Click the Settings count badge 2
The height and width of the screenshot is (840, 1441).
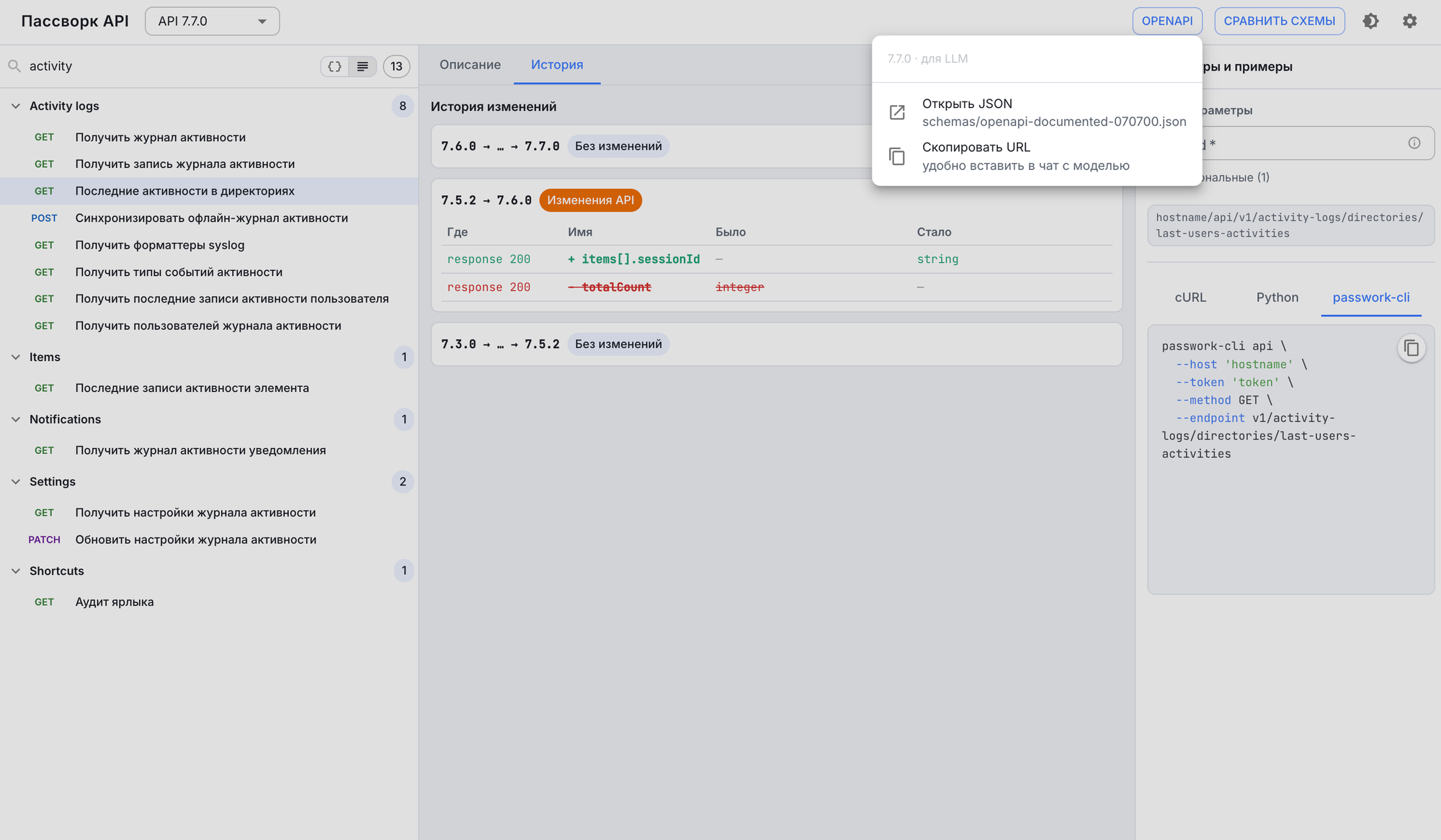(x=403, y=482)
